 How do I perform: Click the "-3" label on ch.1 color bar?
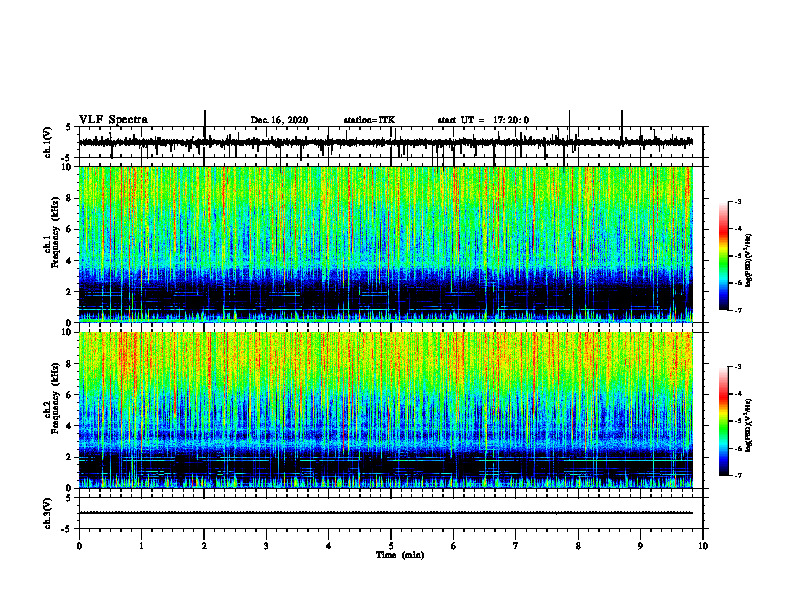737,201
